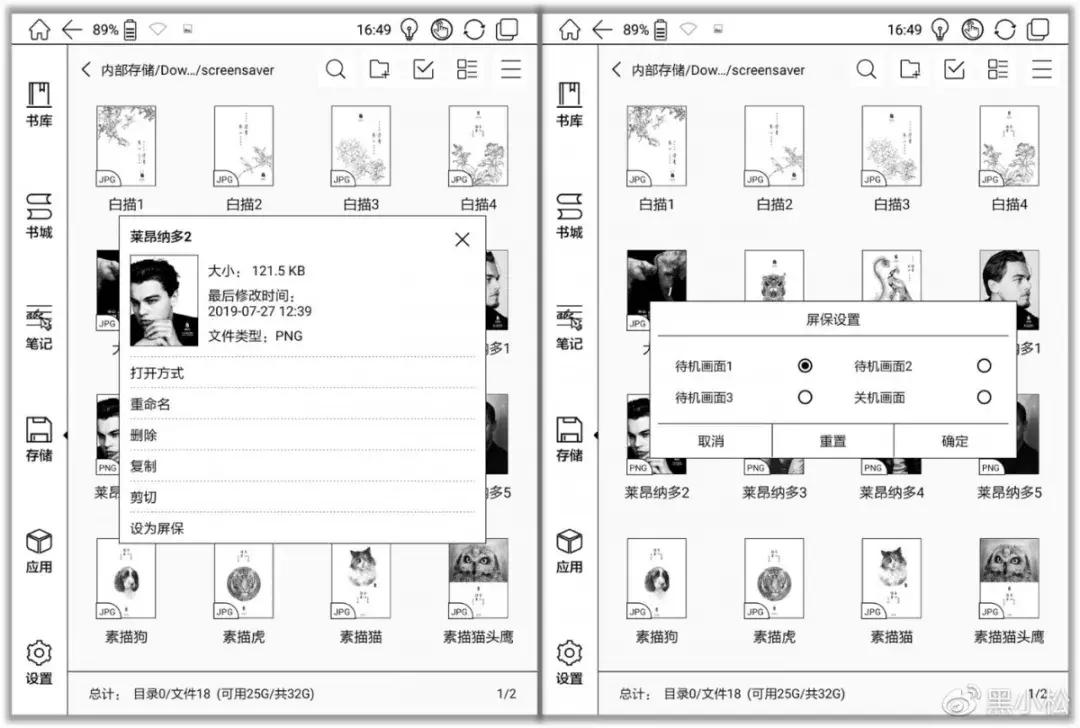This screenshot has width=1080, height=728.
Task: Select the 待机画面2 radio button
Action: click(983, 366)
